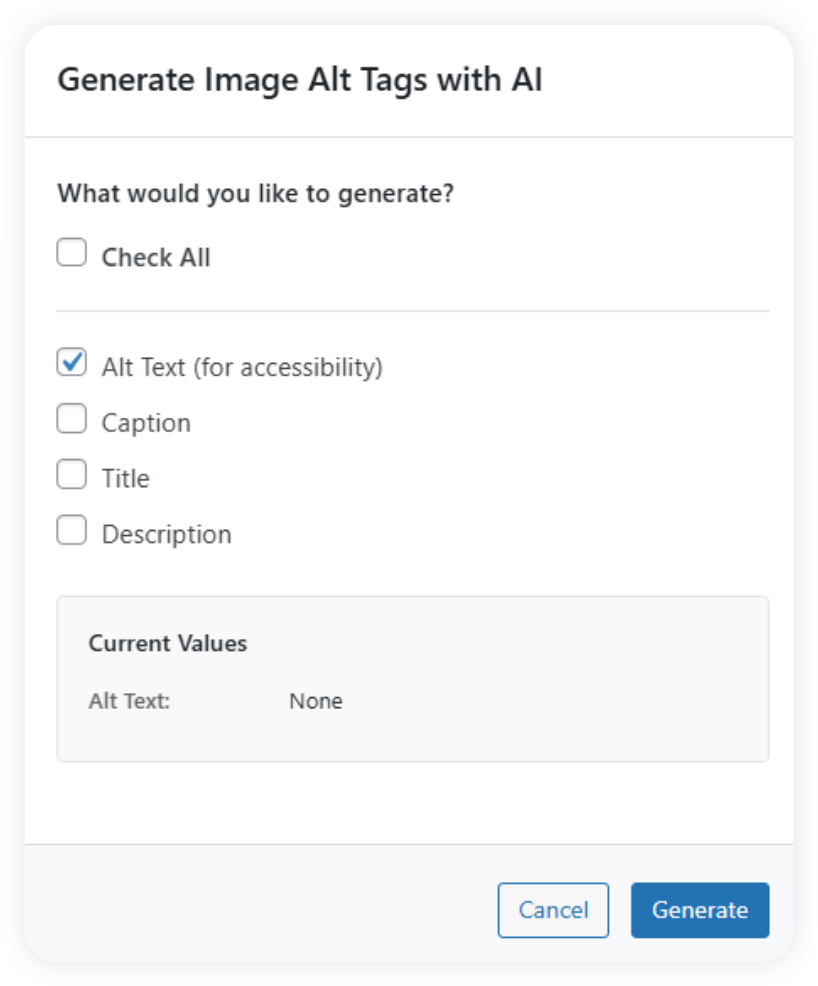Click the dialog title Generate Image Alt Tags

click(300, 80)
